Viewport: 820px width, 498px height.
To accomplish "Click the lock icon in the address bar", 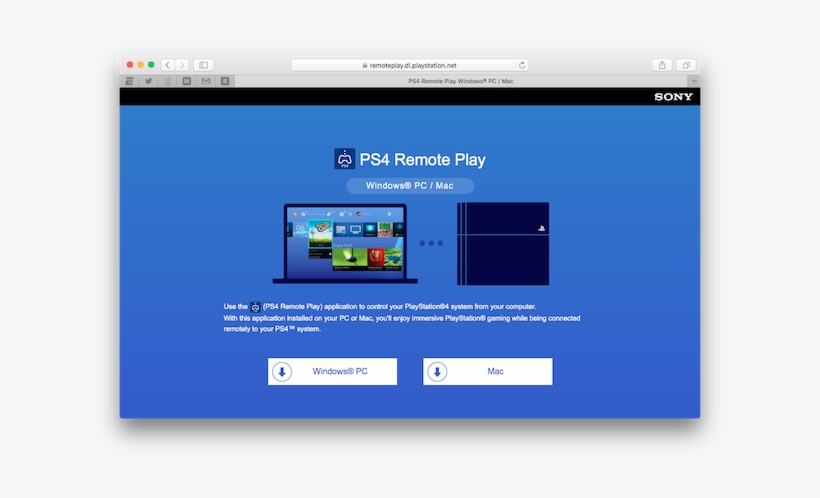I will click(x=365, y=65).
